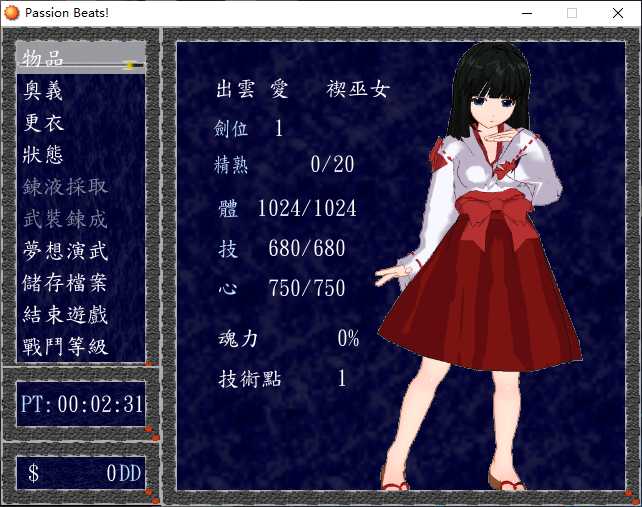Viewport: 642px width, 507px height.
Task: Click the 技術點 value 1
Action: tap(342, 378)
